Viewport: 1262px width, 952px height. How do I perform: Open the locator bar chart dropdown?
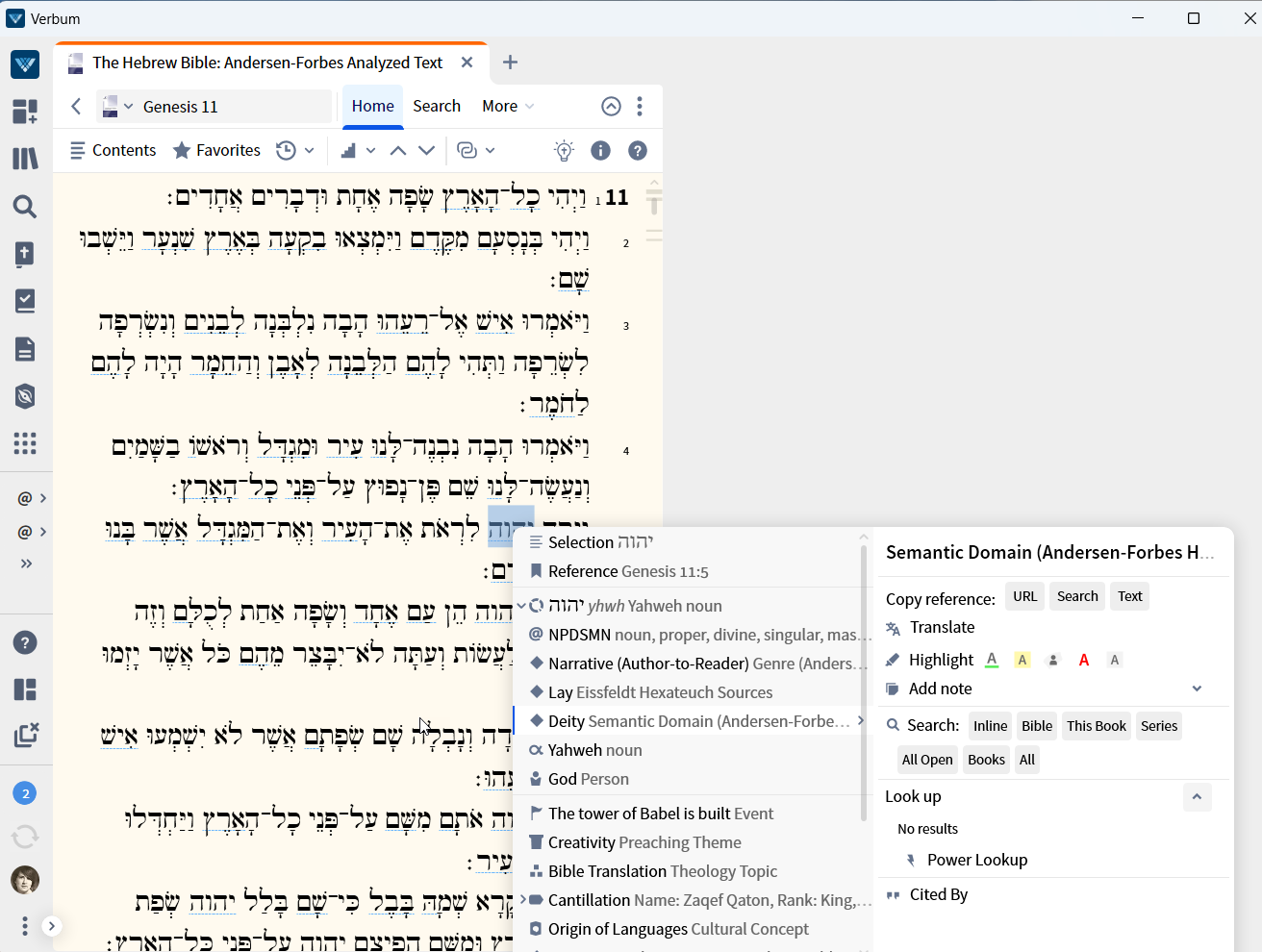(x=358, y=150)
